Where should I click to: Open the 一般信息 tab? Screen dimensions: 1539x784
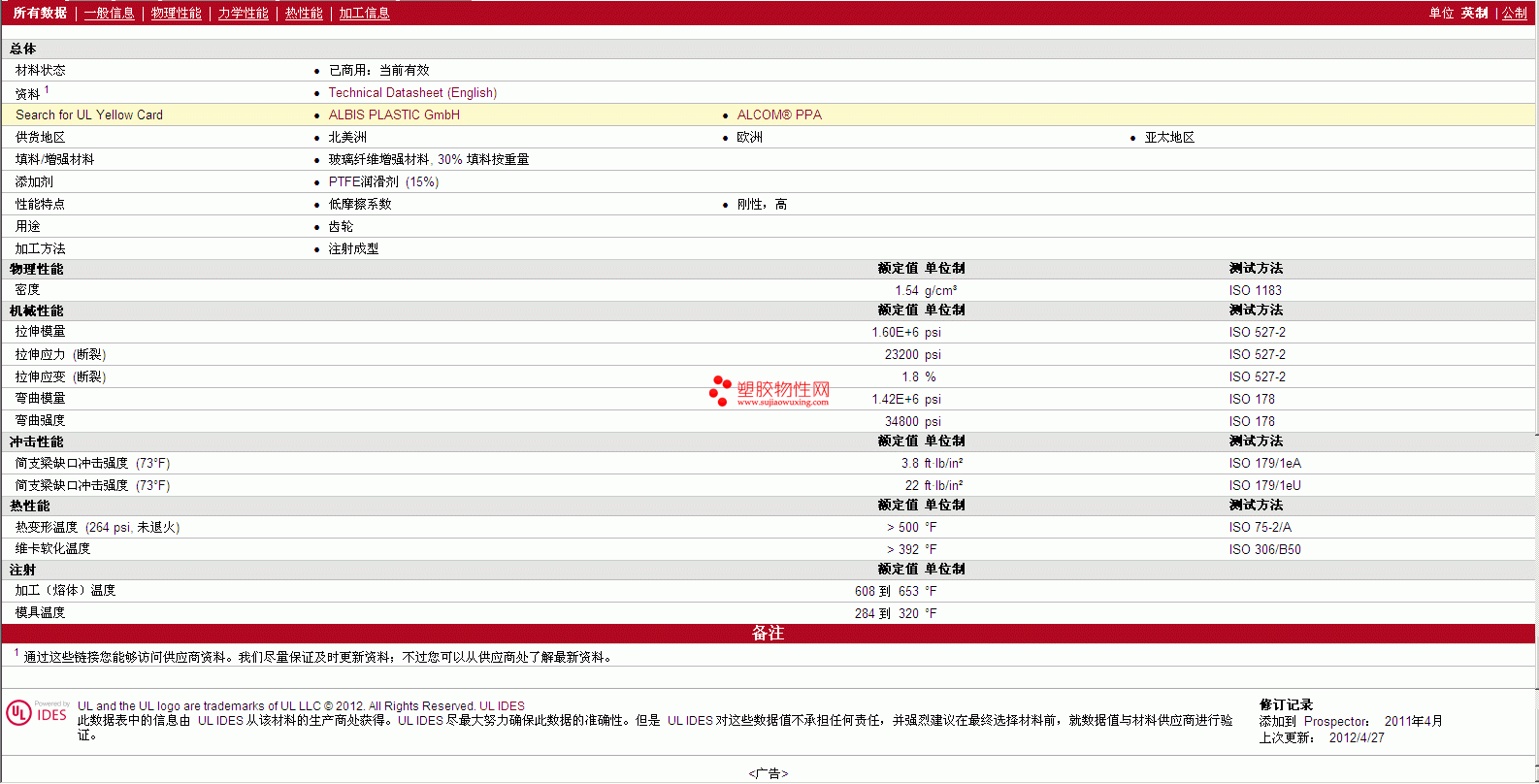tap(110, 13)
